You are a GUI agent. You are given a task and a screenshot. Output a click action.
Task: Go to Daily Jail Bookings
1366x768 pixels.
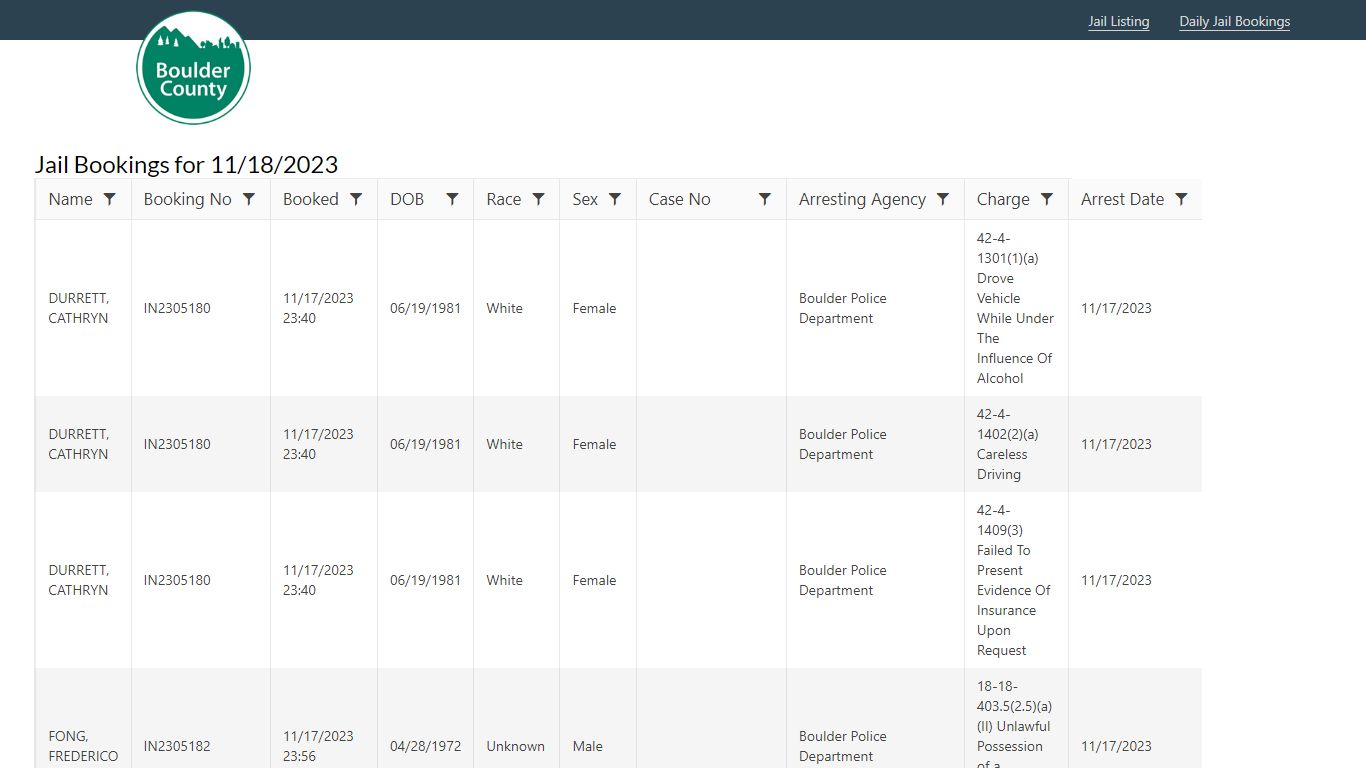(x=1234, y=21)
